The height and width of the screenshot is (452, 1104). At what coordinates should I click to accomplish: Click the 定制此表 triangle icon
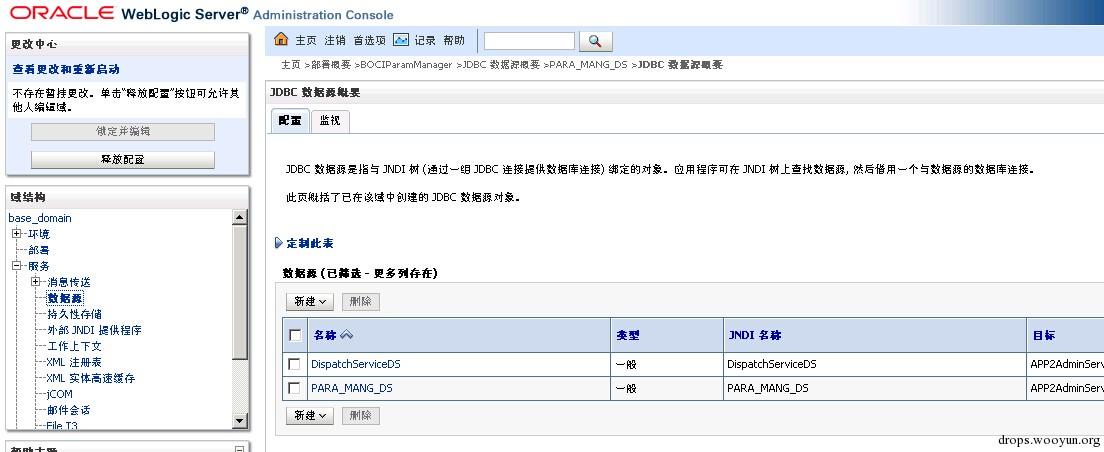tap(278, 243)
